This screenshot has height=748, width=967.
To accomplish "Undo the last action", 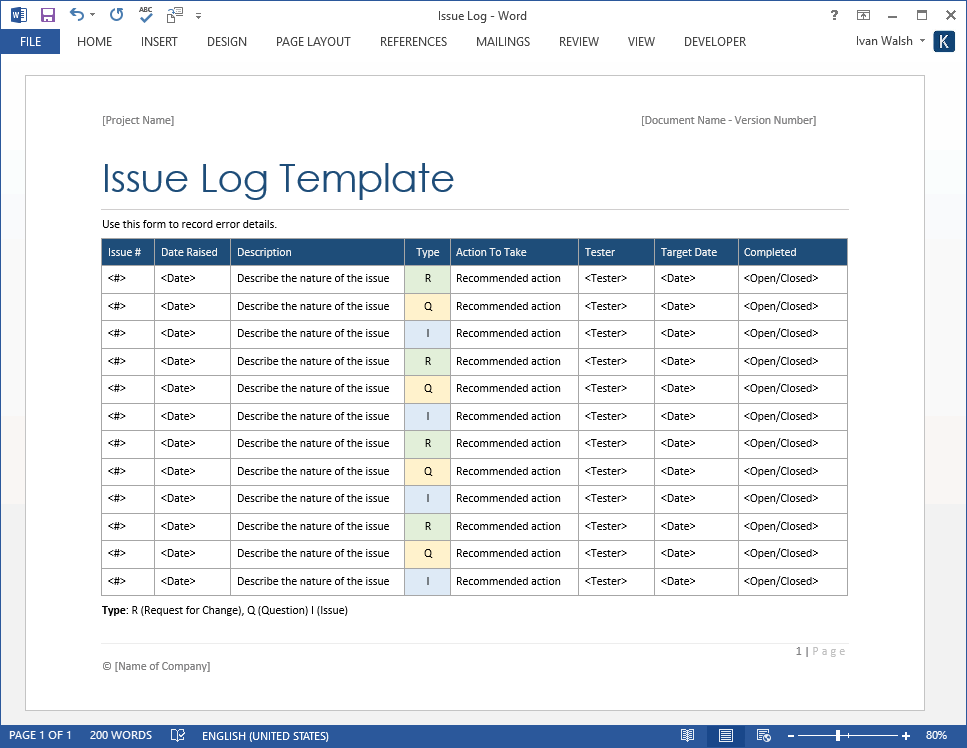I will pyautogui.click(x=76, y=14).
